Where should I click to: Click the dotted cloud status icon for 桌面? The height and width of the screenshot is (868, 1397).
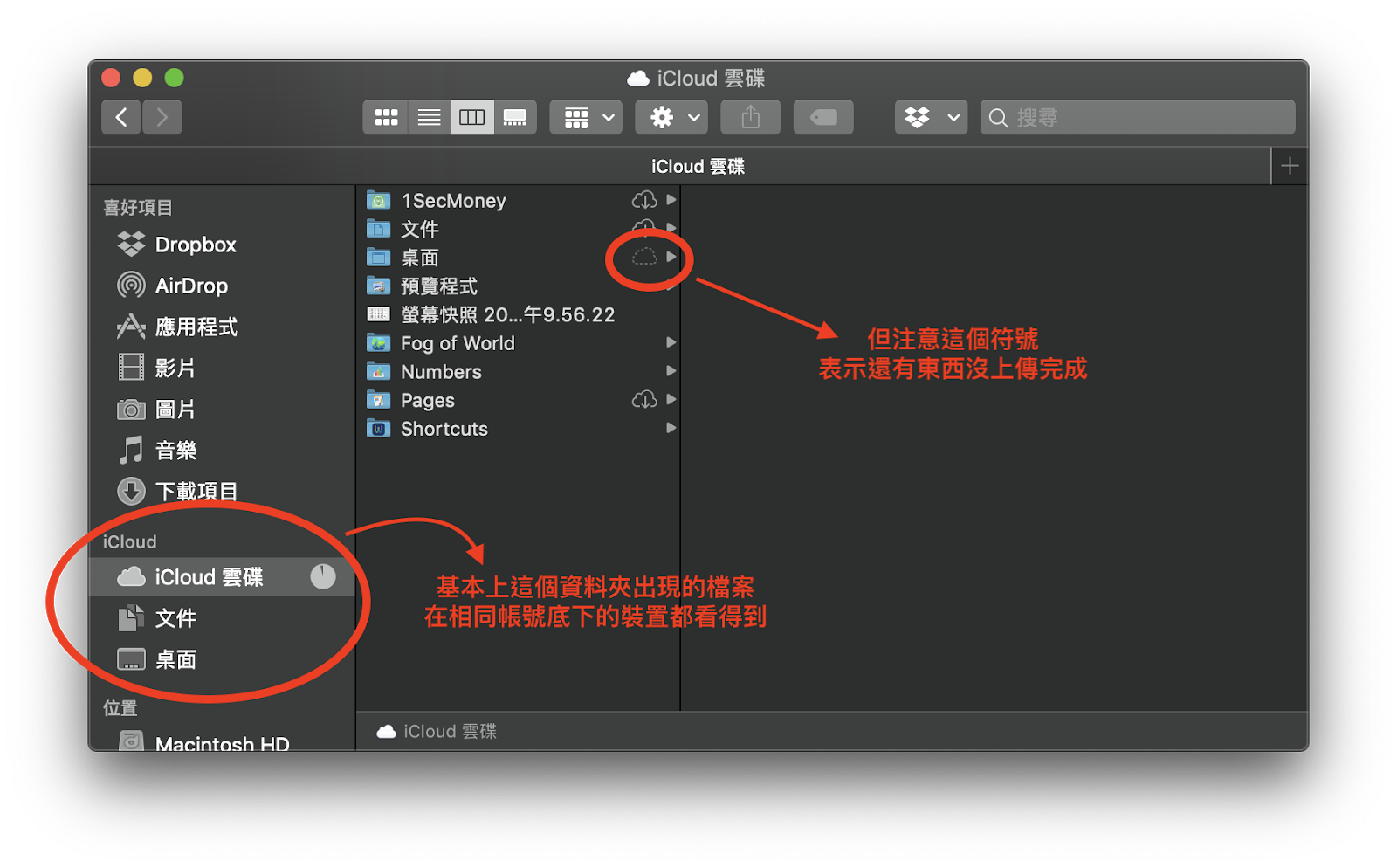pyautogui.click(x=644, y=257)
